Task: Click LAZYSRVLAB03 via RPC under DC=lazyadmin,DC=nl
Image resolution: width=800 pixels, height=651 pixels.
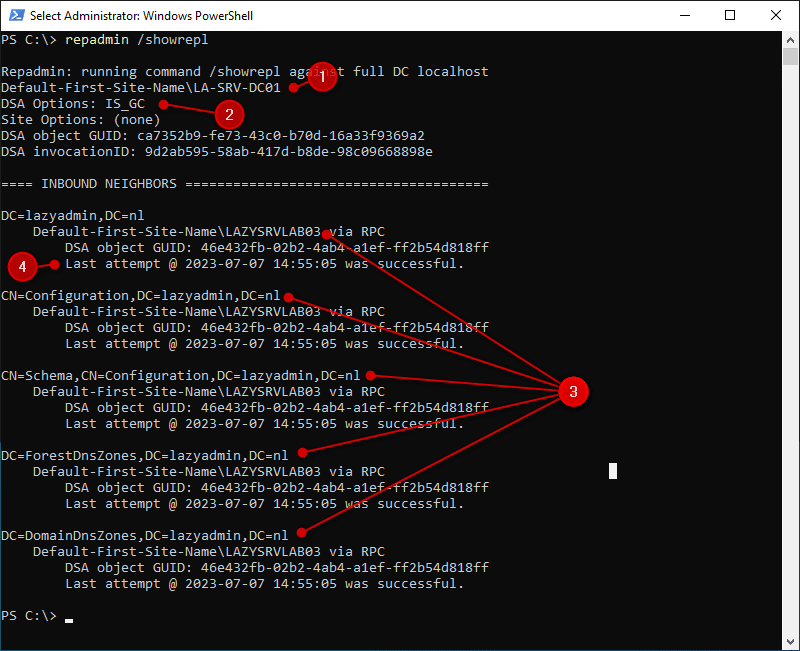Action: pos(209,232)
